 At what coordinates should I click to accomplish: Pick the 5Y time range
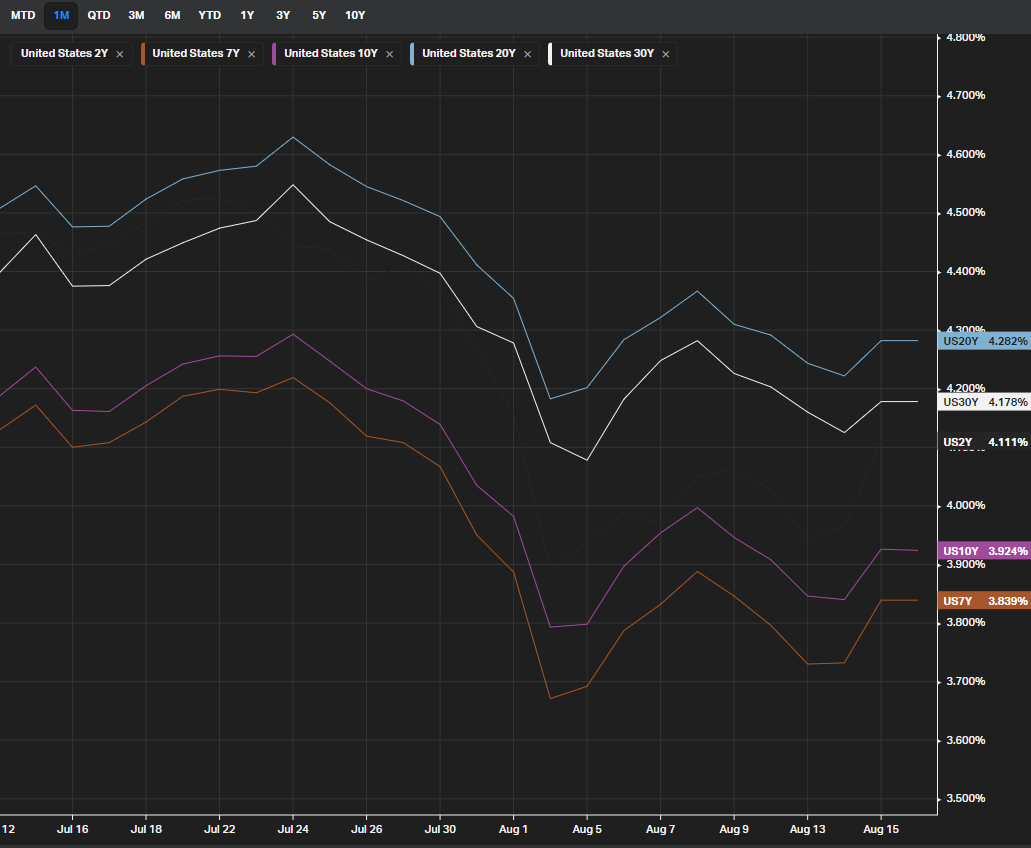pos(319,15)
